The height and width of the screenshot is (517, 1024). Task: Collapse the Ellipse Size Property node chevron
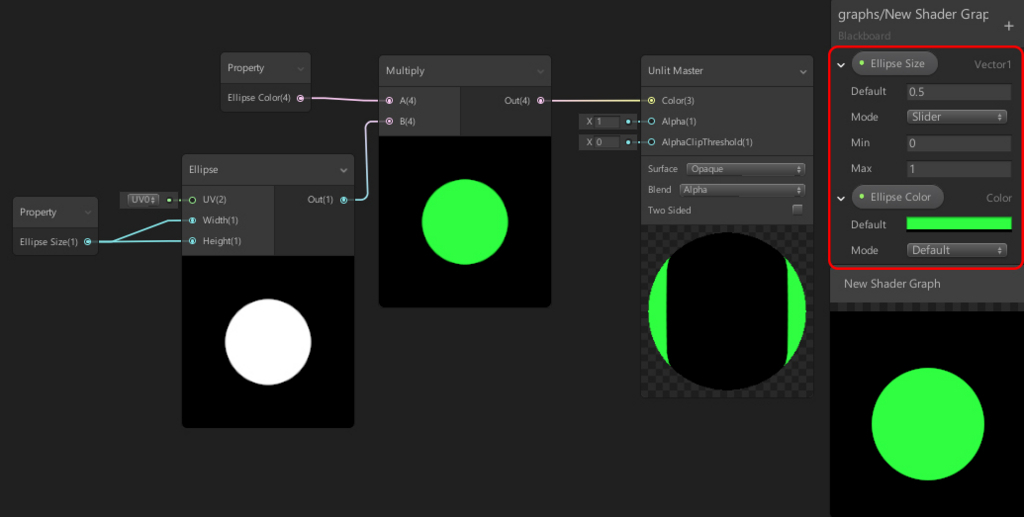[x=88, y=213]
